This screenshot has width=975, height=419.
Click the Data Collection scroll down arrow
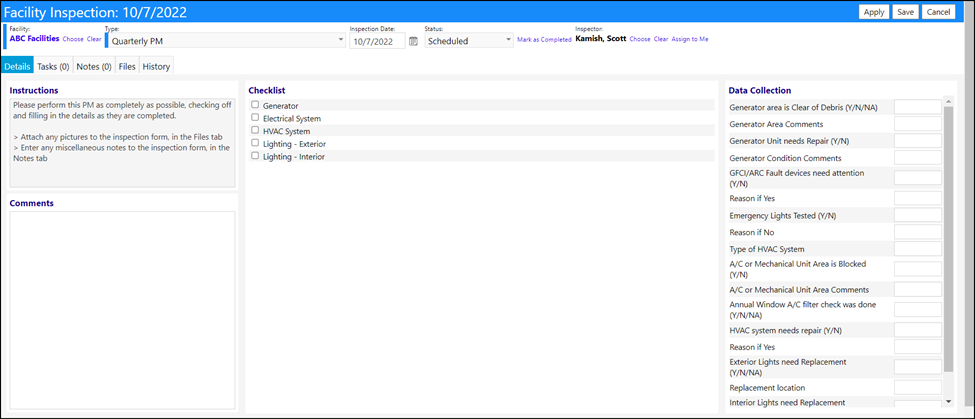tap(948, 402)
